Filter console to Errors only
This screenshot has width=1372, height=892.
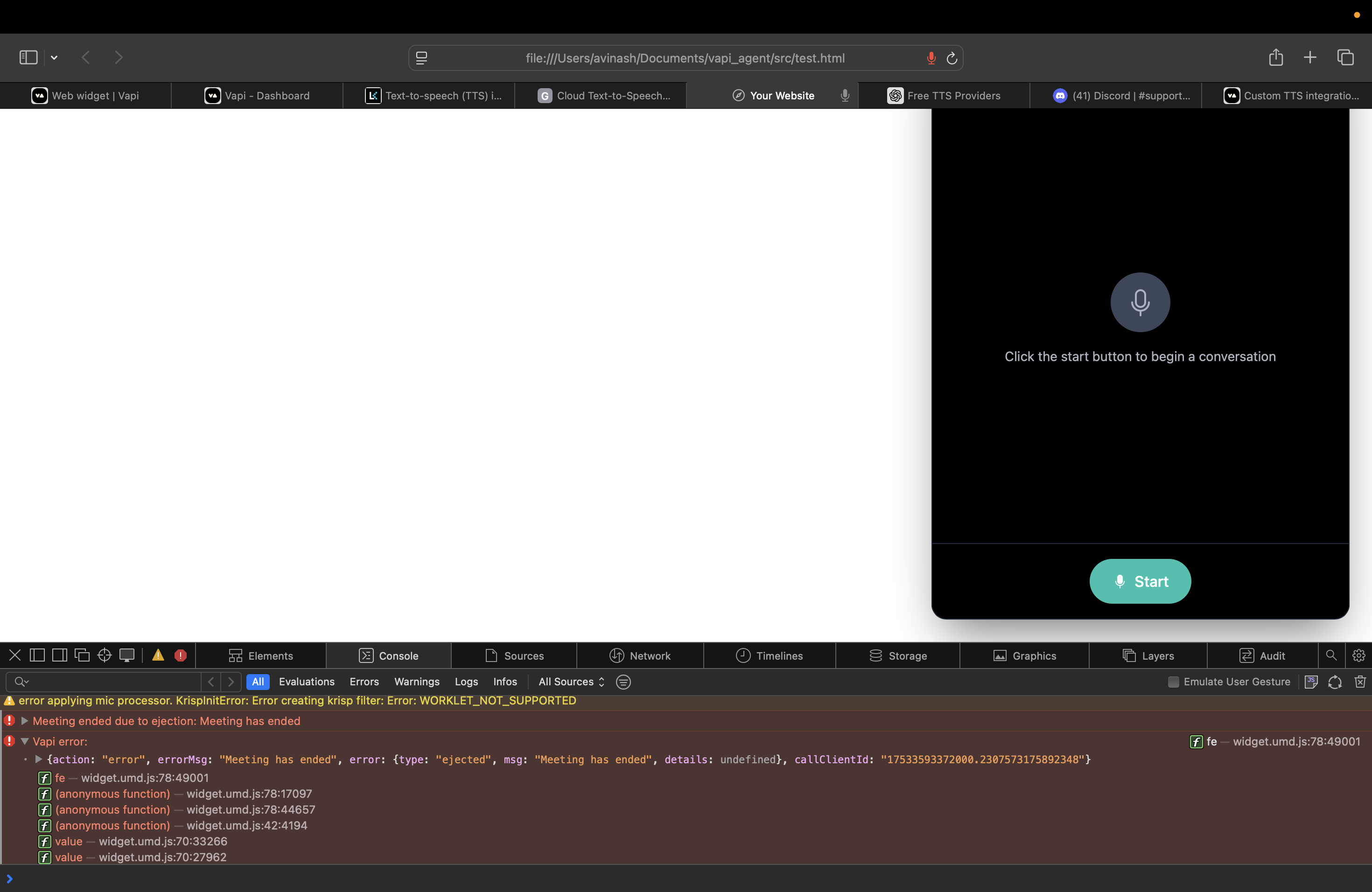364,681
